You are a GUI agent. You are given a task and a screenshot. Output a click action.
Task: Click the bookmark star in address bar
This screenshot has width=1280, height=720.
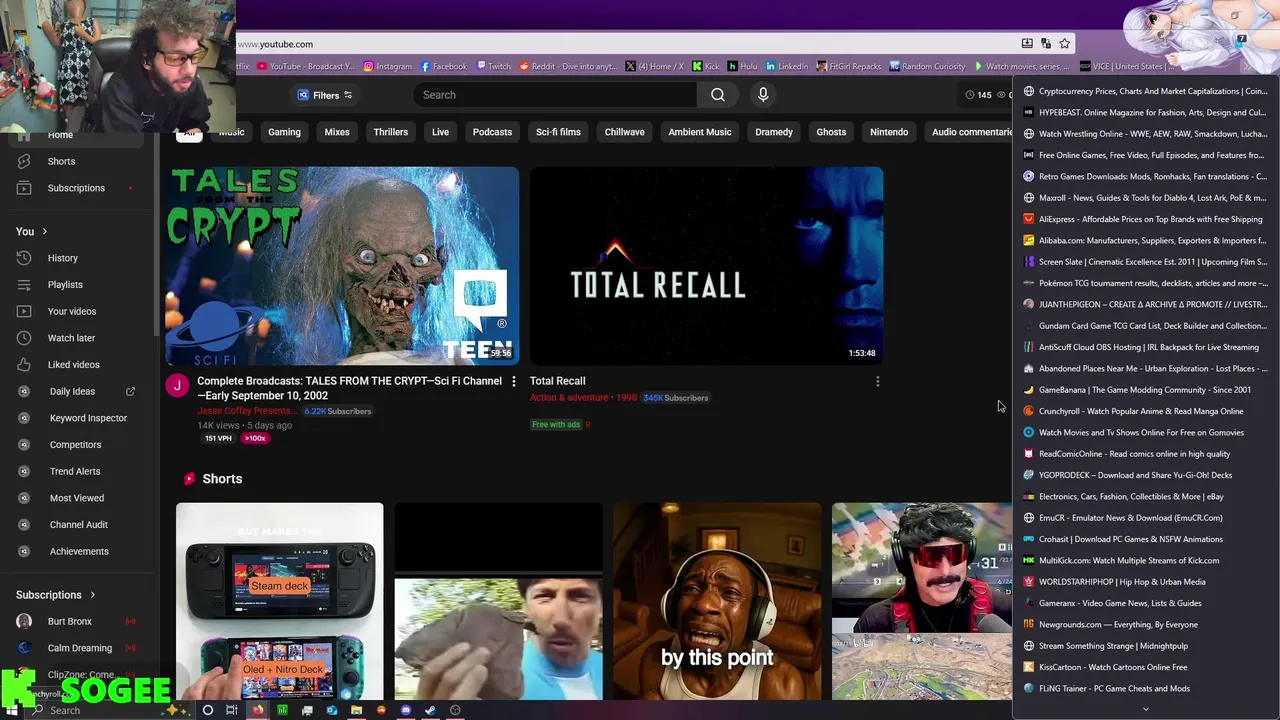[1065, 44]
